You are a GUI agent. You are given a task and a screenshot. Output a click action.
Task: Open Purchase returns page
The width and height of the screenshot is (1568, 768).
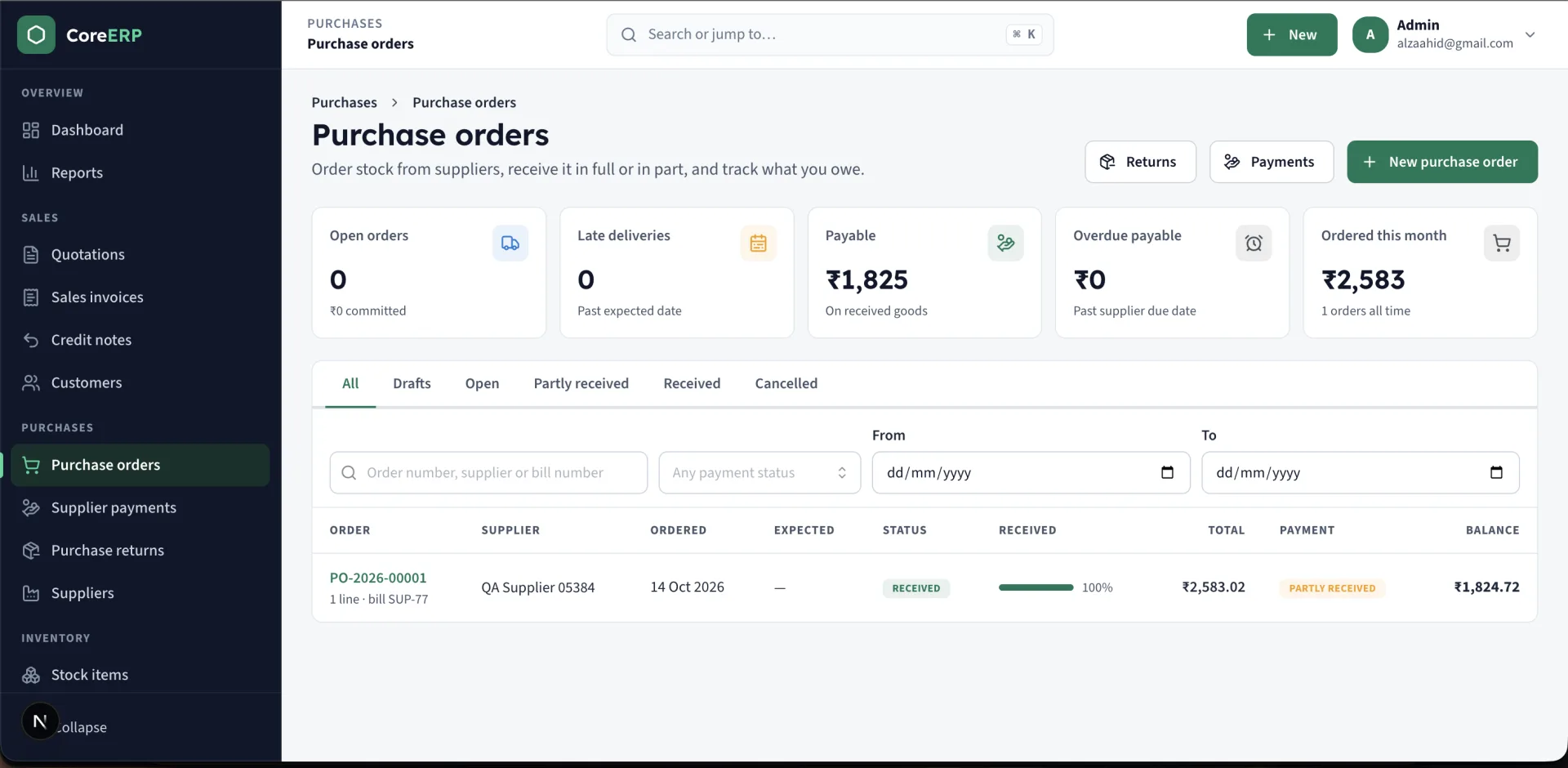tap(140, 551)
